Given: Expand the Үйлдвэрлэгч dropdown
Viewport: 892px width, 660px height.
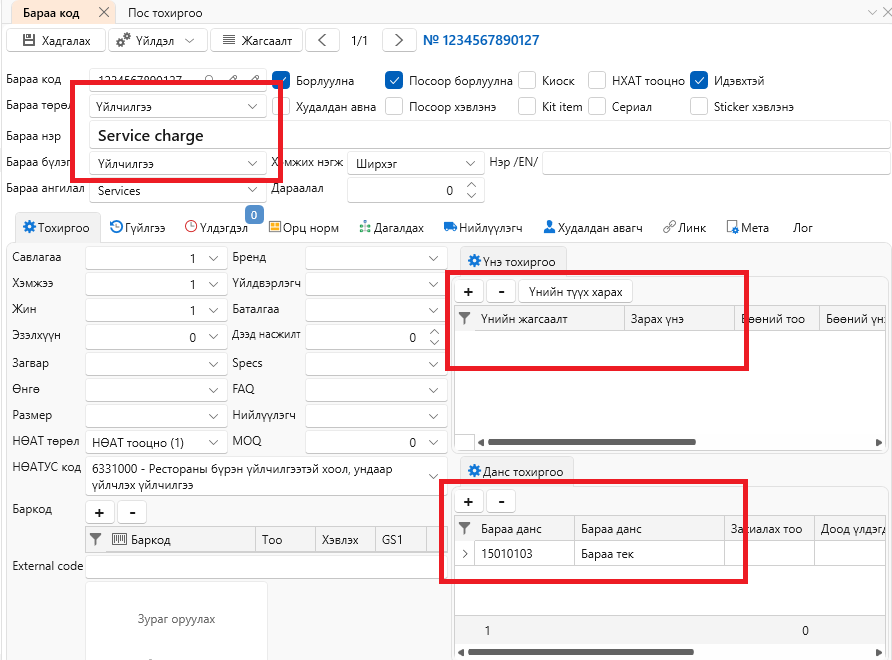Looking at the screenshot, I should coord(433,284).
